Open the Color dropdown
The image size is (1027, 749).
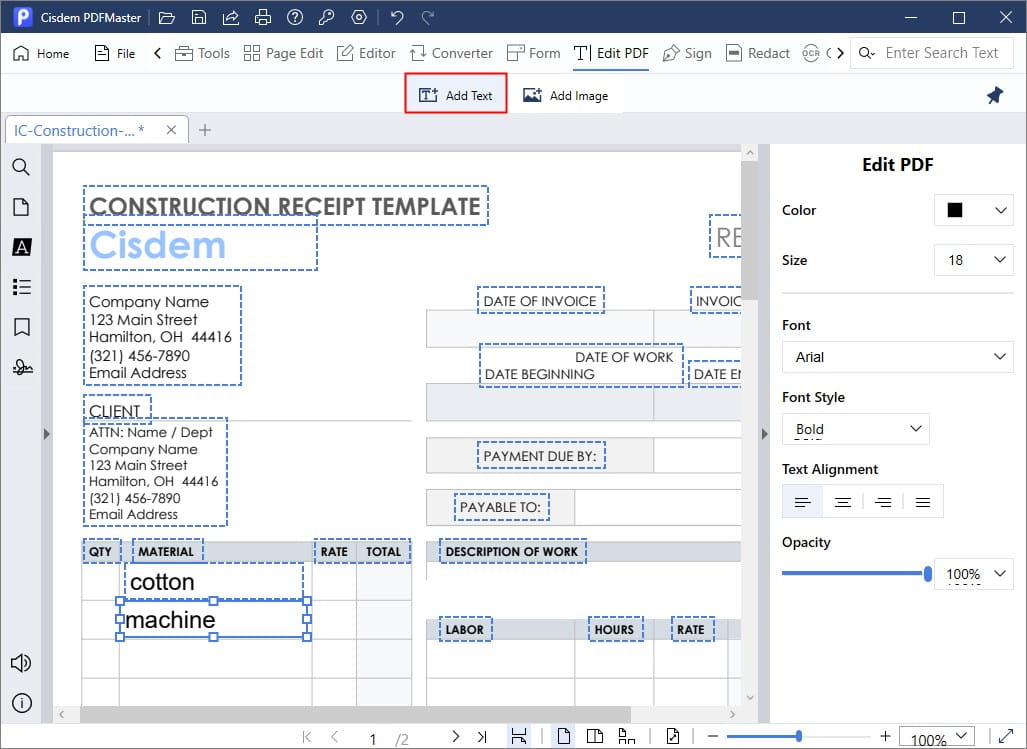[x=973, y=210]
